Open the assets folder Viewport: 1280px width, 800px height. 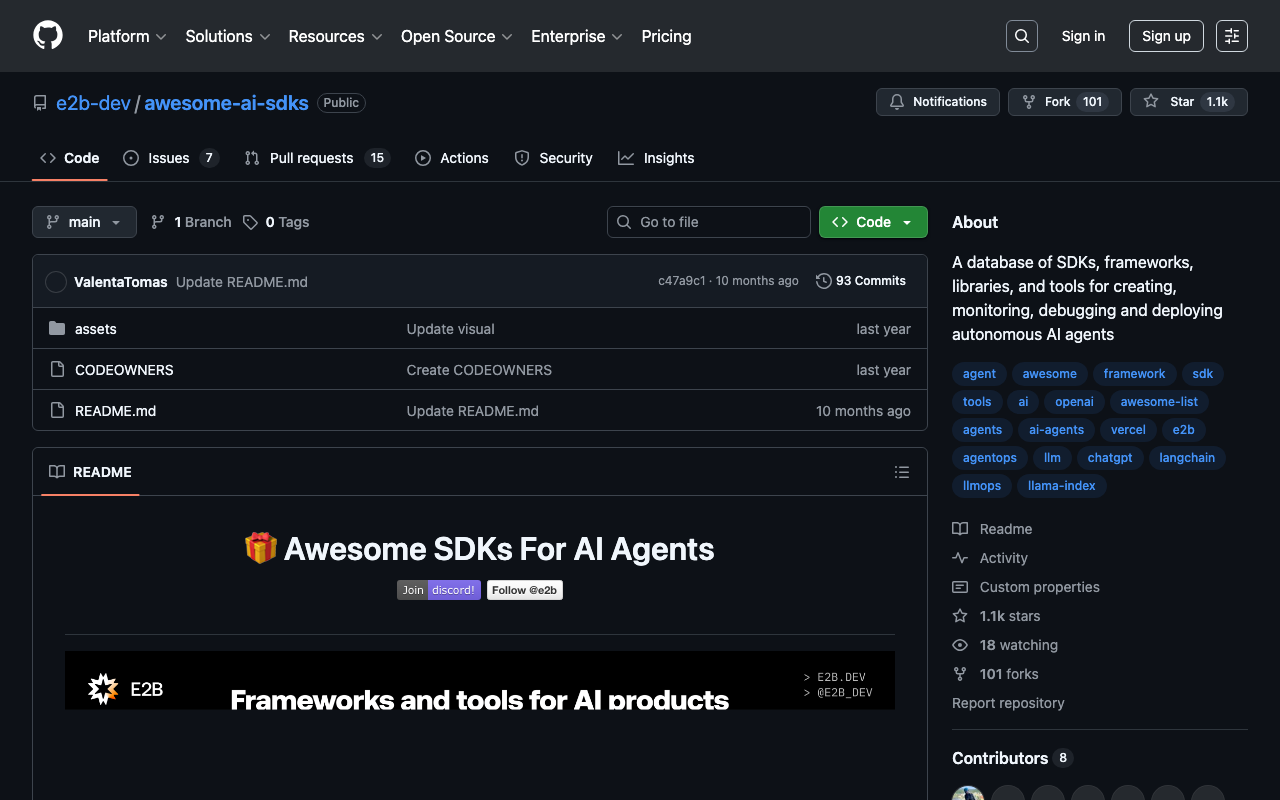coord(96,329)
